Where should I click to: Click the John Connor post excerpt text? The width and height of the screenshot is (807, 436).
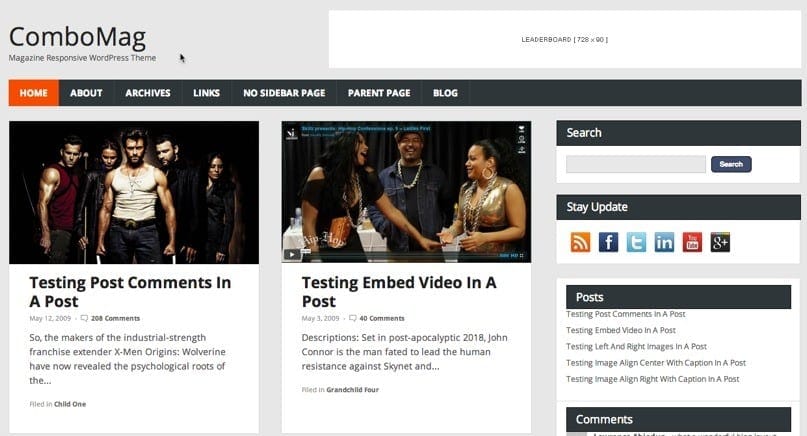click(x=405, y=352)
